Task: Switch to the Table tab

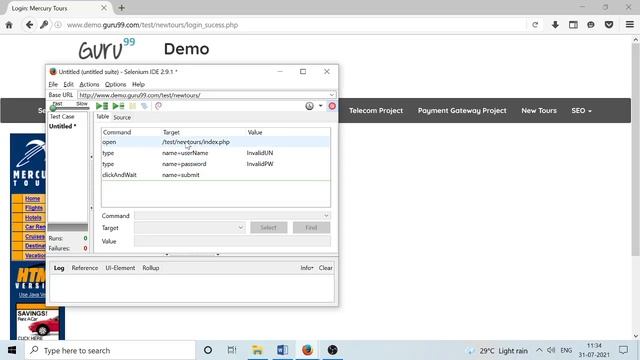Action: (x=102, y=117)
